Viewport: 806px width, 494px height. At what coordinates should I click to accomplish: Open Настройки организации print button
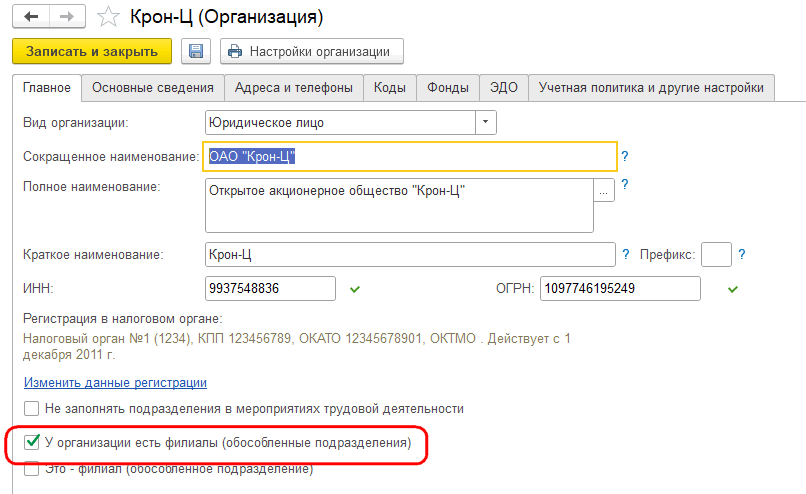(x=312, y=51)
